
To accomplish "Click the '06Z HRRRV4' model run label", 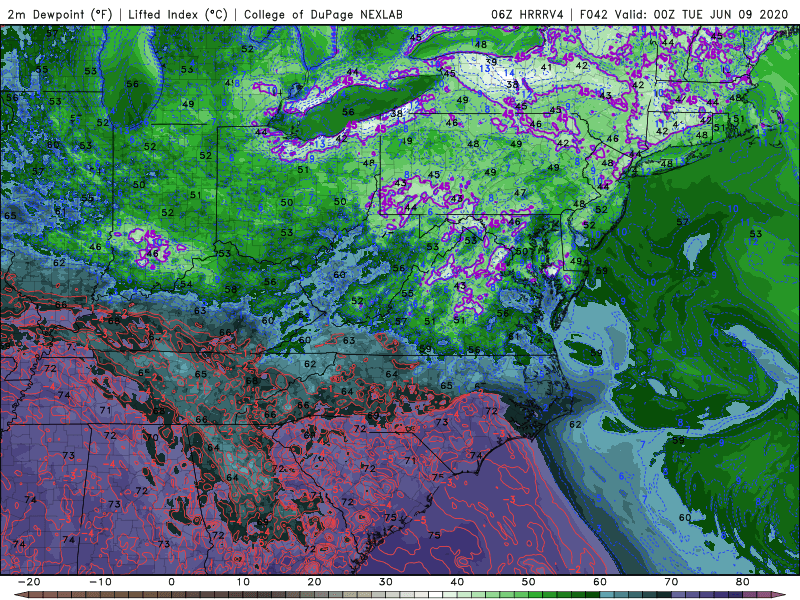I will [527, 14].
